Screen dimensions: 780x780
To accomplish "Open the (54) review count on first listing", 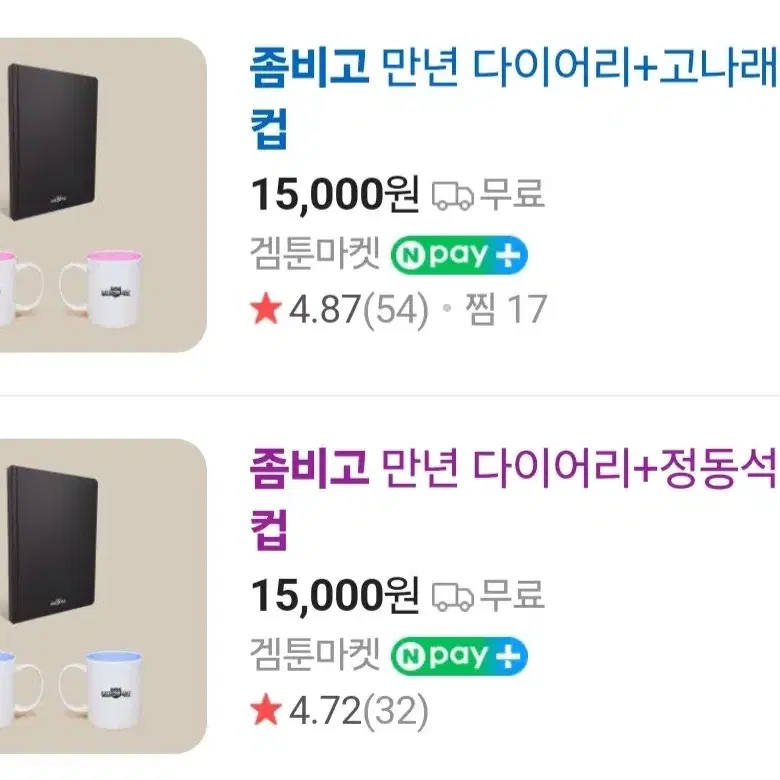I will [396, 309].
